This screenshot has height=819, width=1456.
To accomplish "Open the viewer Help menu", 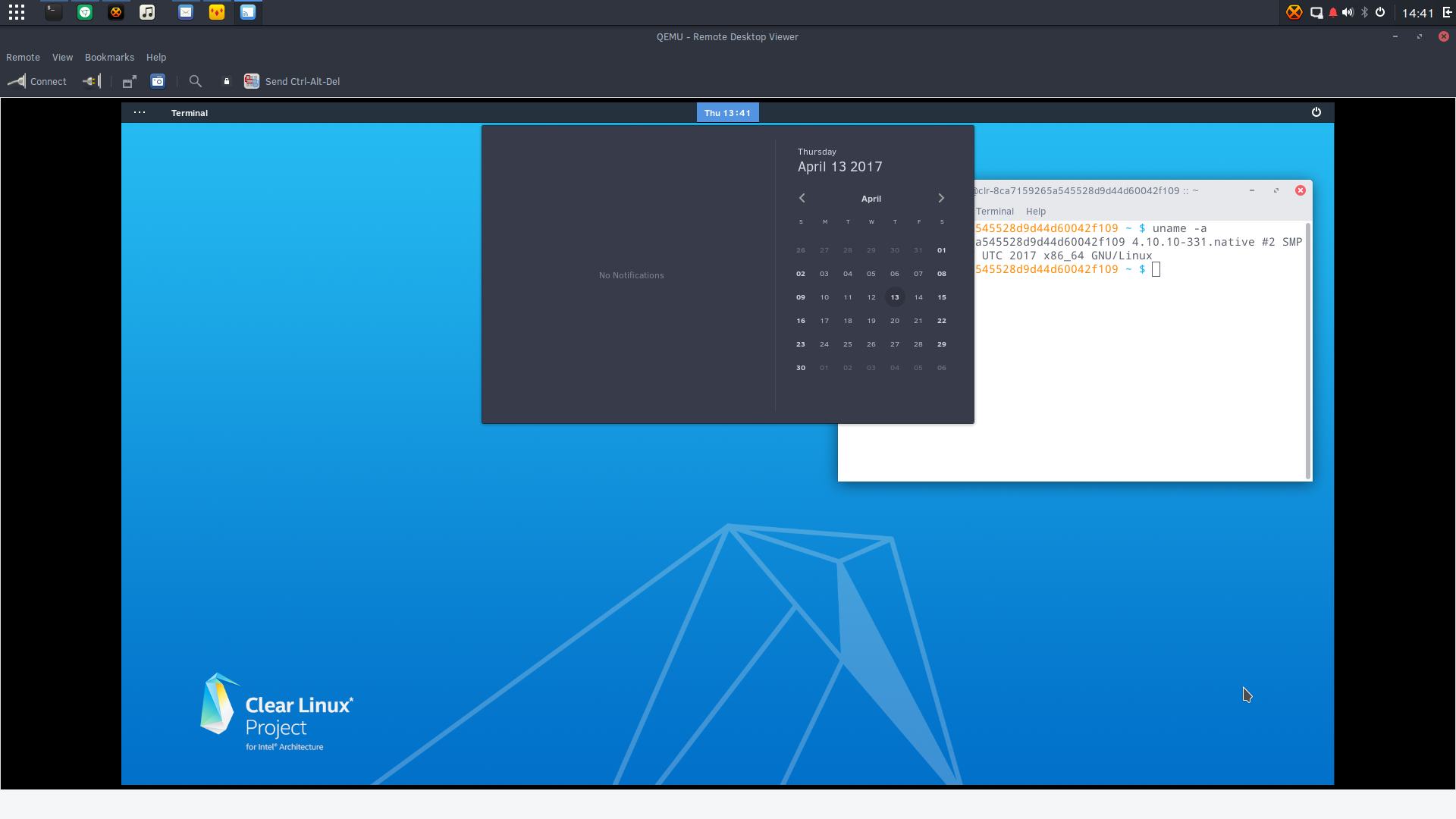I will [x=156, y=58].
